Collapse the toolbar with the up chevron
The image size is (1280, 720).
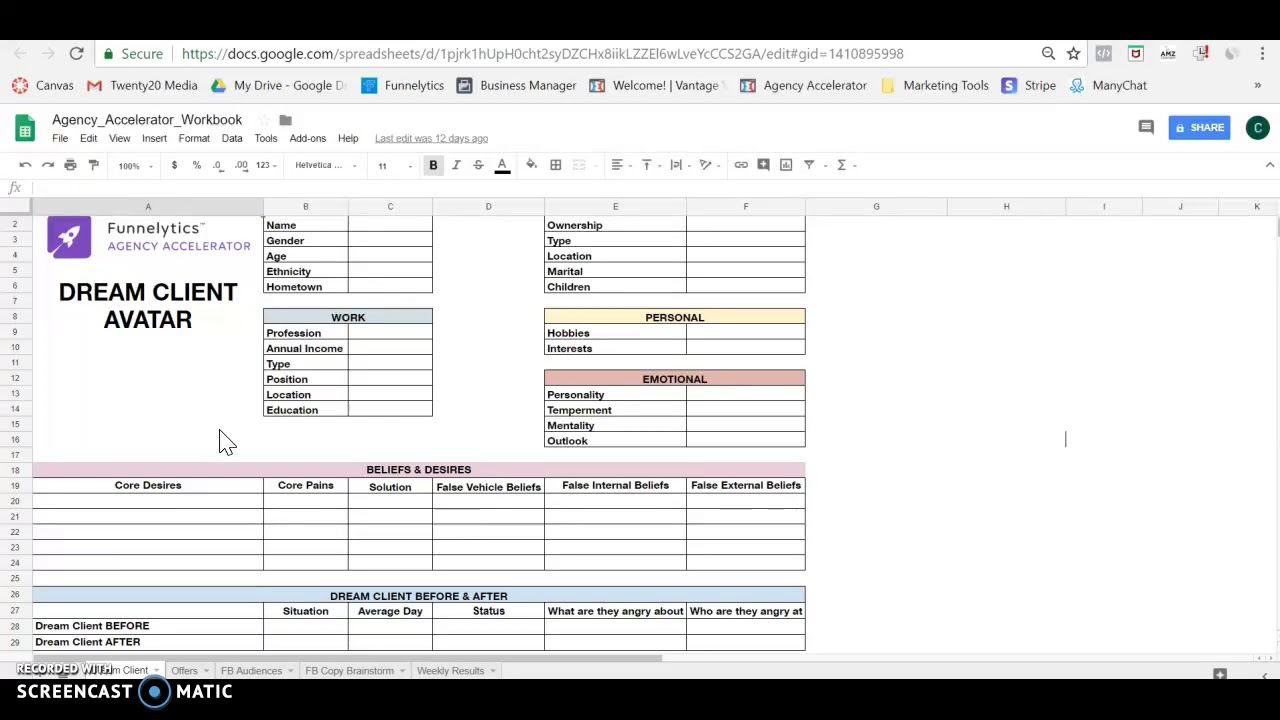(x=1270, y=165)
